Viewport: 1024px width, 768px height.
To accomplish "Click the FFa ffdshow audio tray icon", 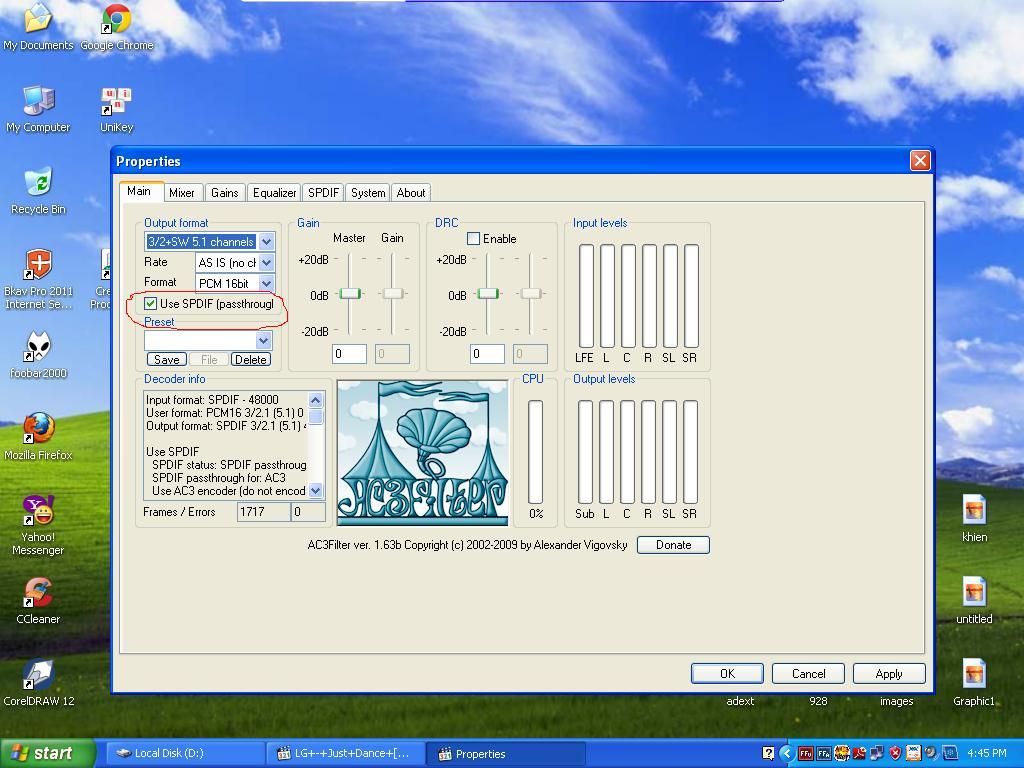I will click(824, 753).
